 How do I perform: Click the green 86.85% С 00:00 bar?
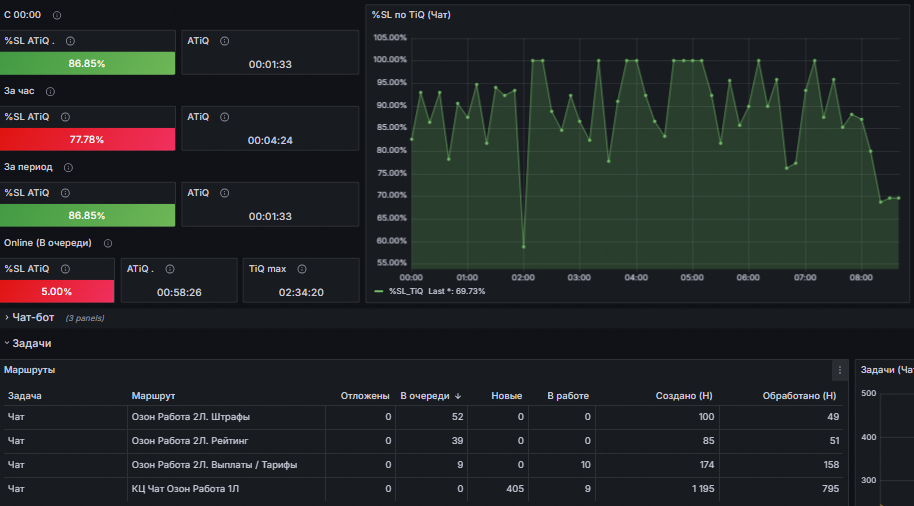pos(87,63)
